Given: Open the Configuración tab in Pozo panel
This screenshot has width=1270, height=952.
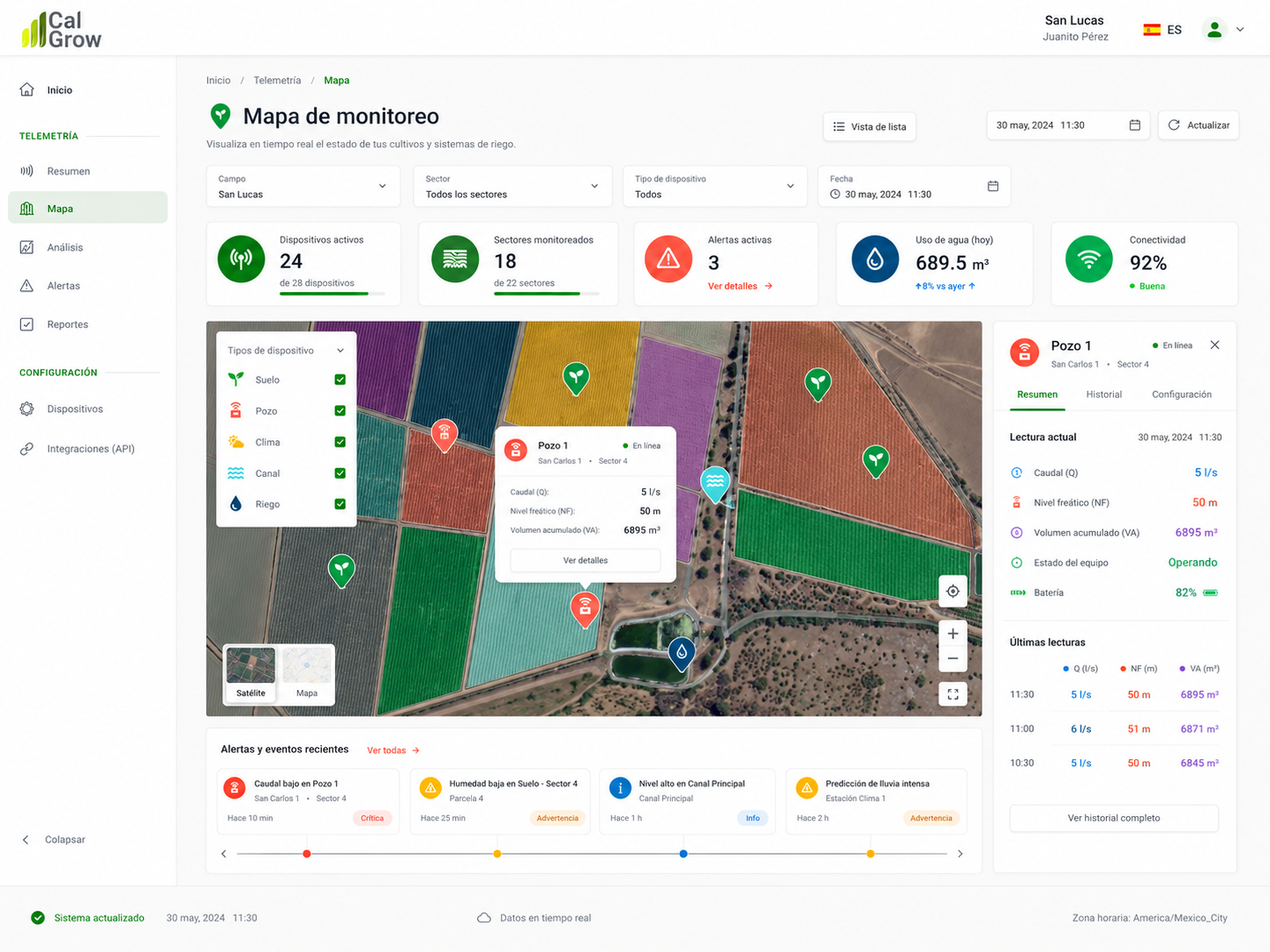Looking at the screenshot, I should (x=1181, y=394).
